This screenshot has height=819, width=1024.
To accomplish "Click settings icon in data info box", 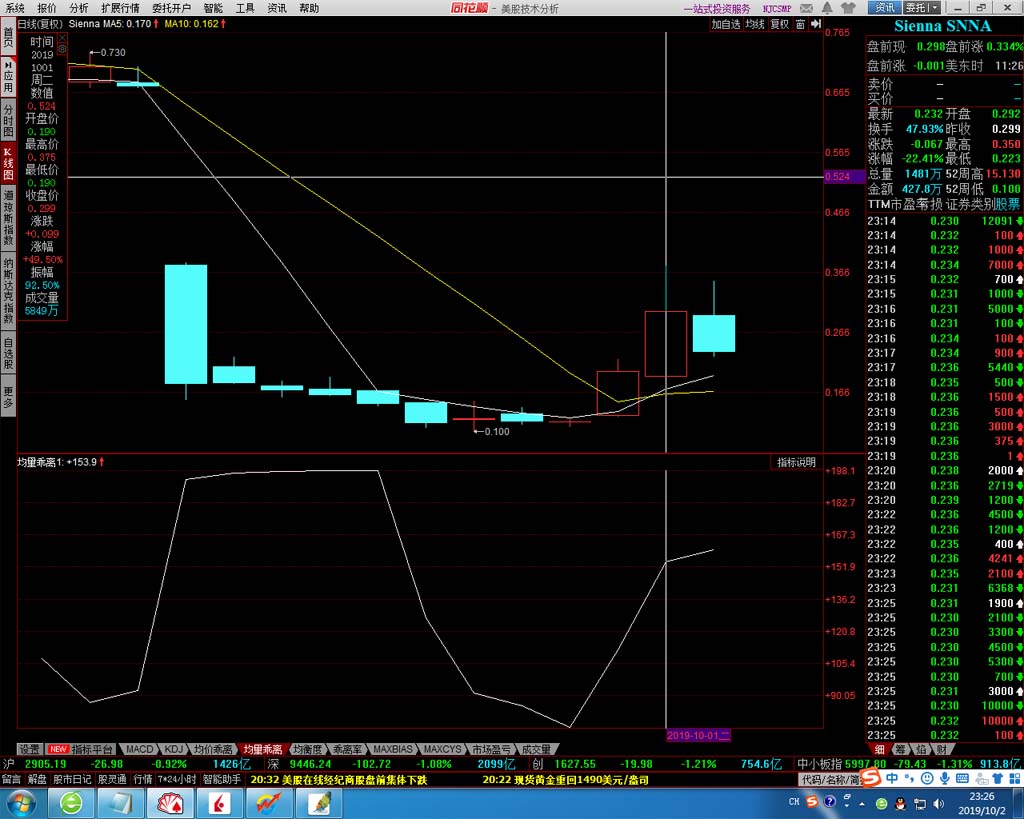I will pyautogui.click(x=62, y=49).
